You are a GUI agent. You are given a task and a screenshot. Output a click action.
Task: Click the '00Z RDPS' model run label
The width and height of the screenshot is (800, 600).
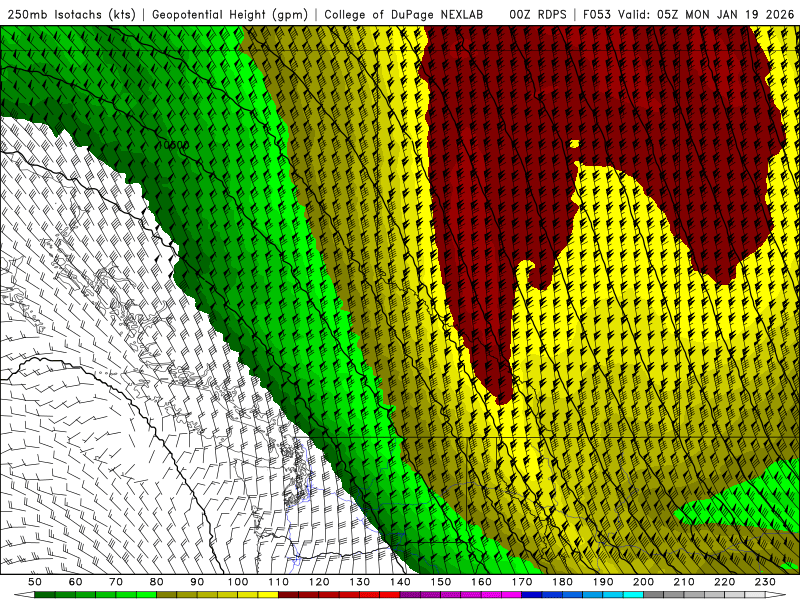click(538, 15)
